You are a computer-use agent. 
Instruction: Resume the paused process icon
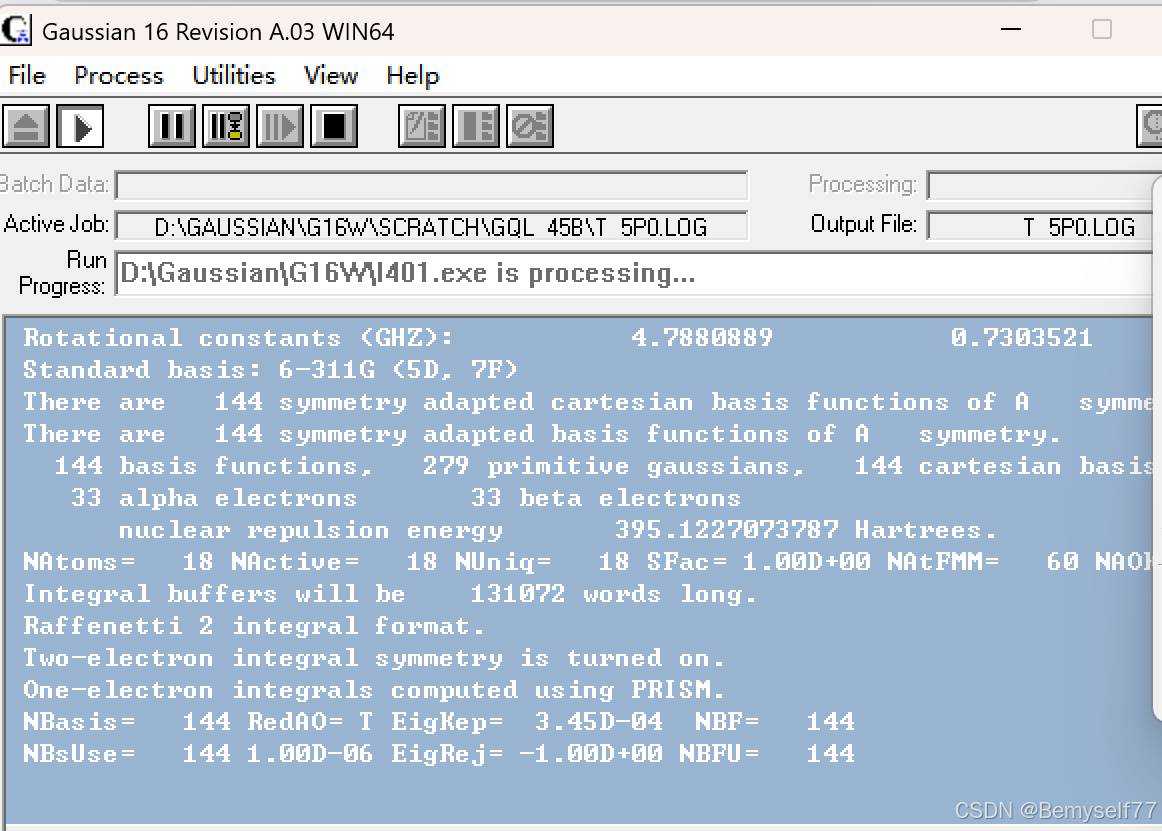click(x=280, y=127)
